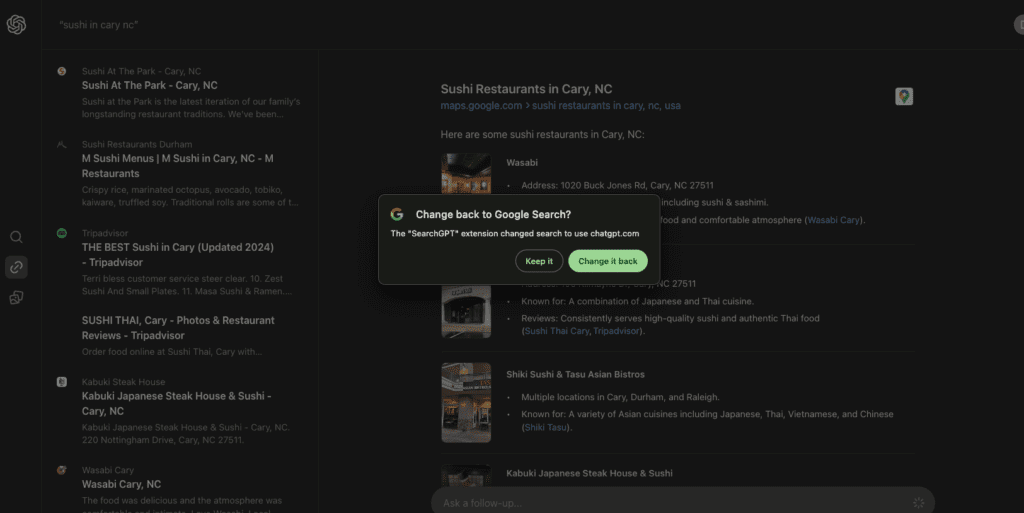Click the Wasabi Cary favicon

(61, 470)
